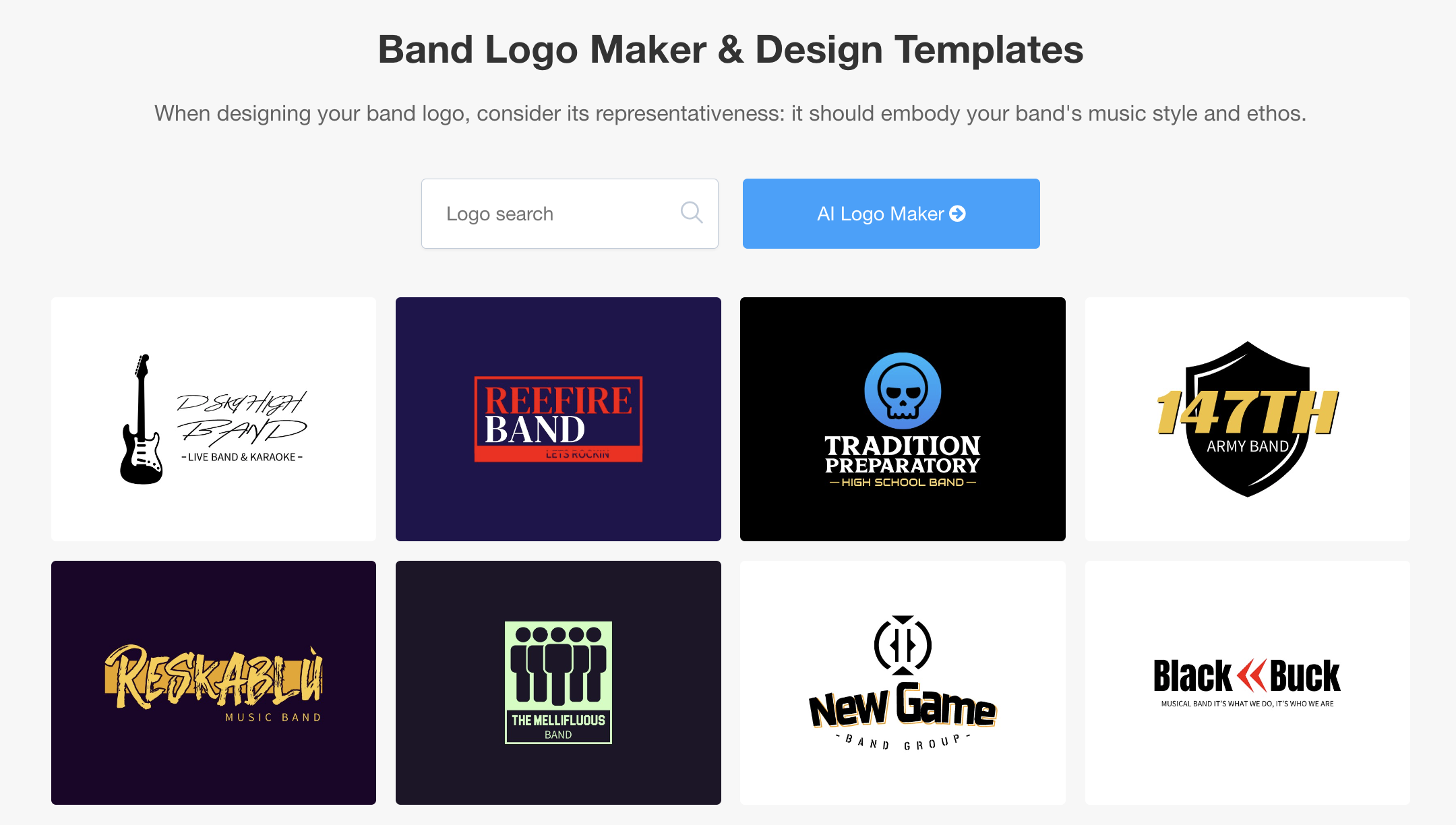Screen dimensions: 1456x825
Task: Choose the 147th Army Band template card
Action: 1248,419
